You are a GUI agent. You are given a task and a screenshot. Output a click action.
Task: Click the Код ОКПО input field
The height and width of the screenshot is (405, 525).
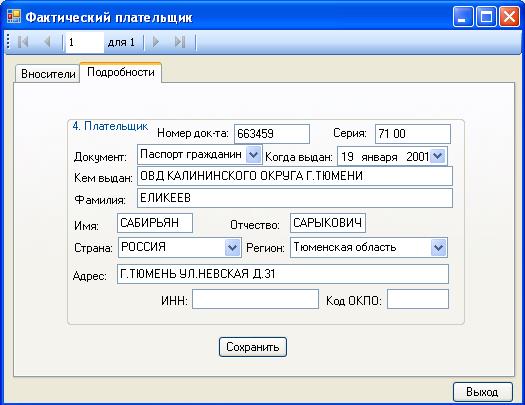418,299
